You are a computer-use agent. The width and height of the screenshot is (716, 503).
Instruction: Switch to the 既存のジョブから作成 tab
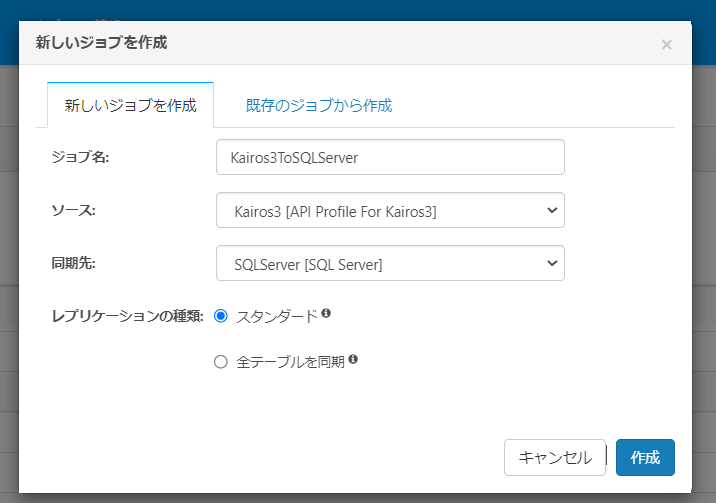point(319,105)
